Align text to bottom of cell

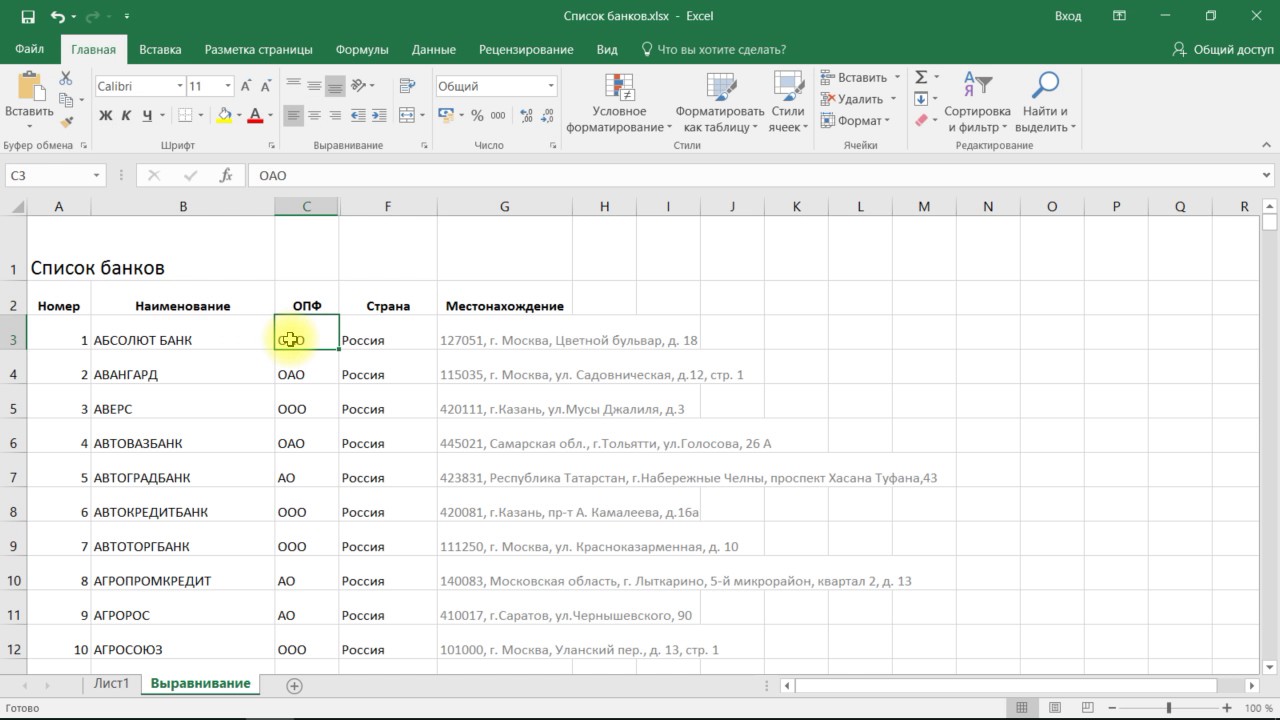pos(334,86)
